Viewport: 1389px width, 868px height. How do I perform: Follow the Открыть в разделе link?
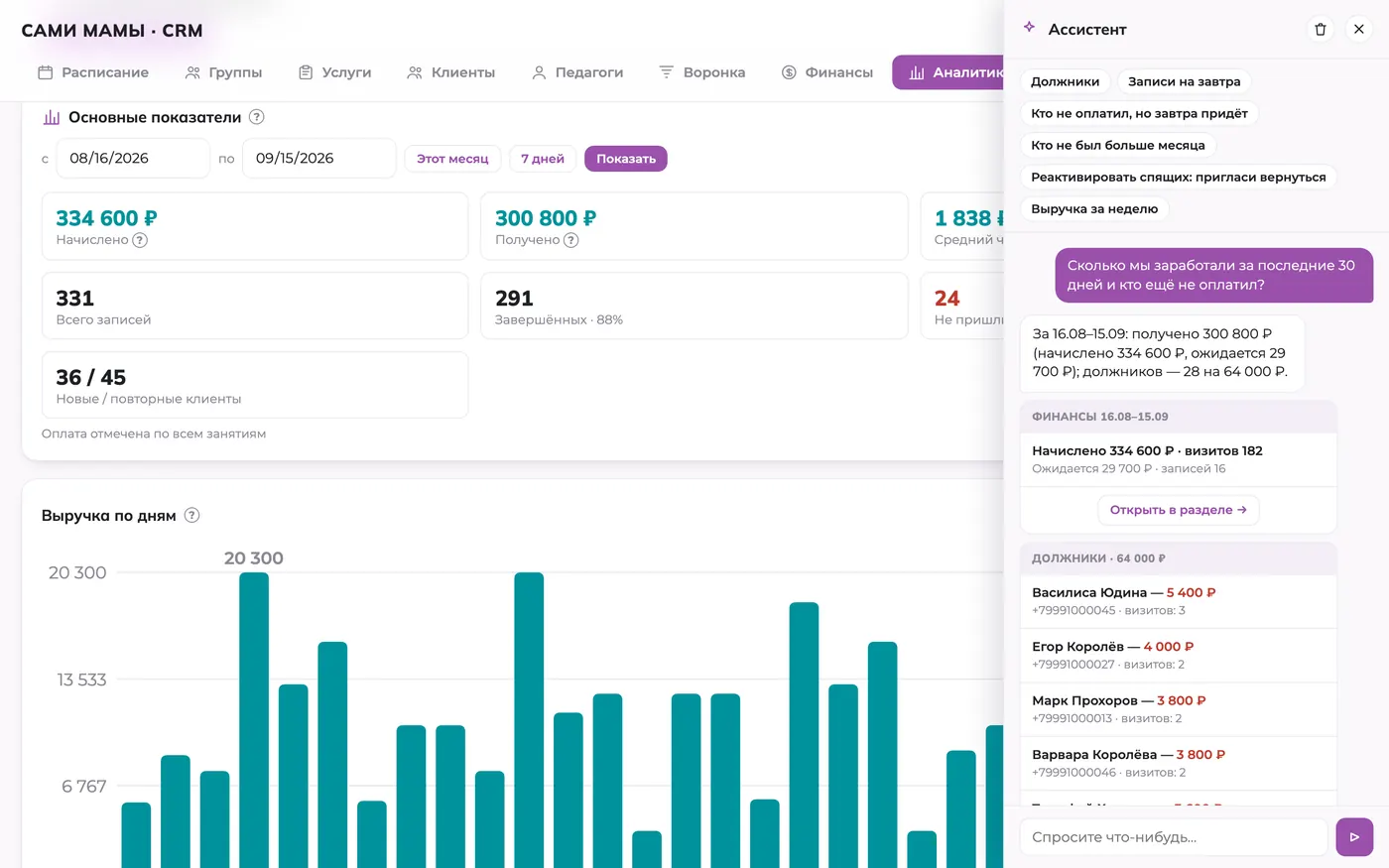(1179, 510)
